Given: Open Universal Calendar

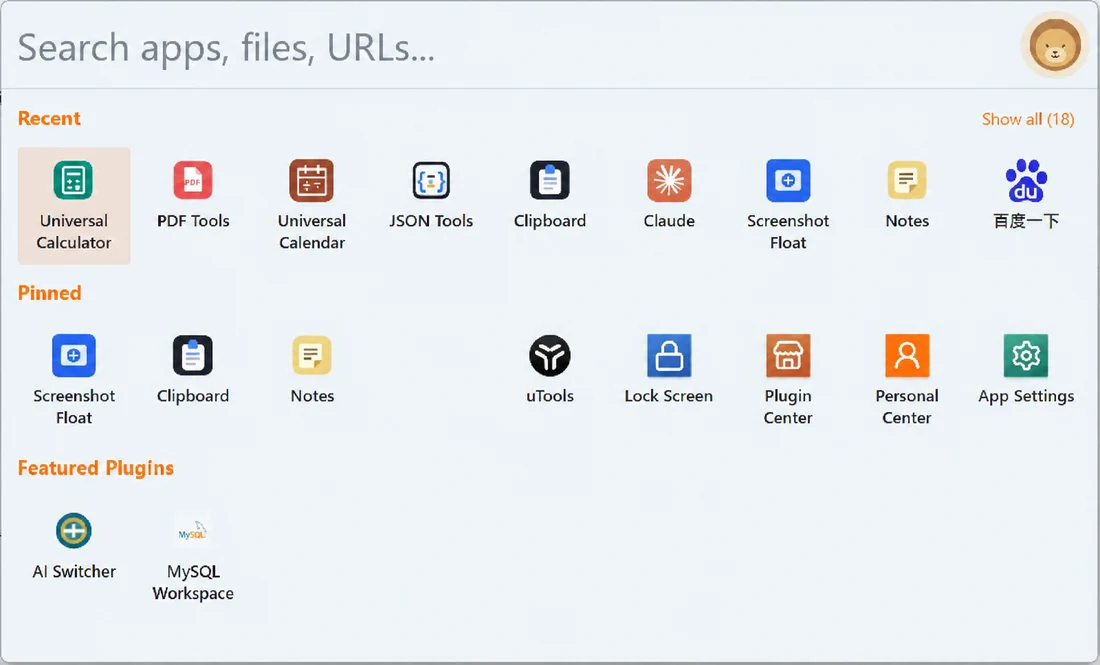Looking at the screenshot, I should [x=311, y=206].
